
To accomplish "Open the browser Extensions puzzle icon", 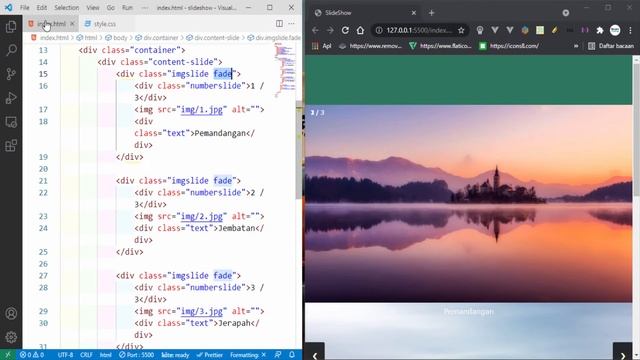I will click(x=600, y=30).
